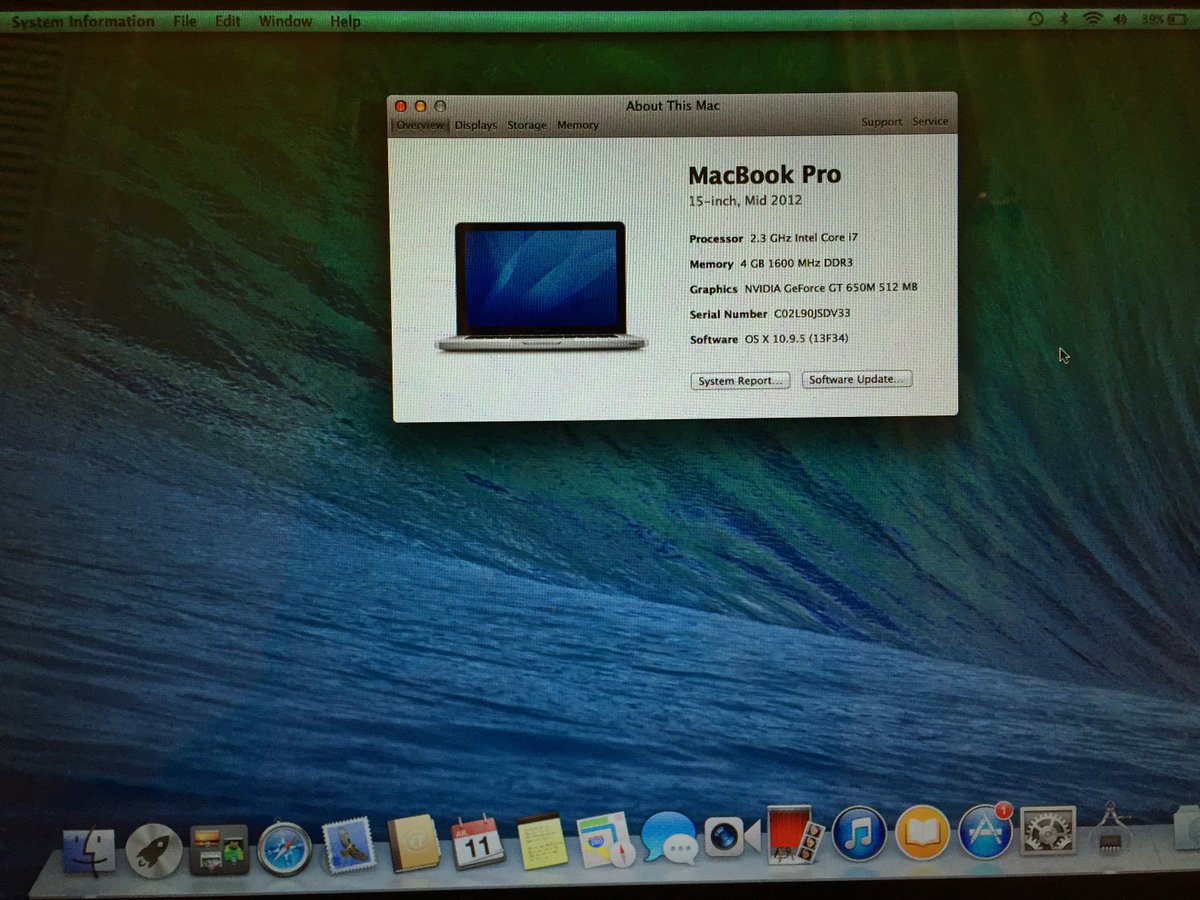Open the Help menu
Viewport: 1200px width, 900px height.
[345, 21]
